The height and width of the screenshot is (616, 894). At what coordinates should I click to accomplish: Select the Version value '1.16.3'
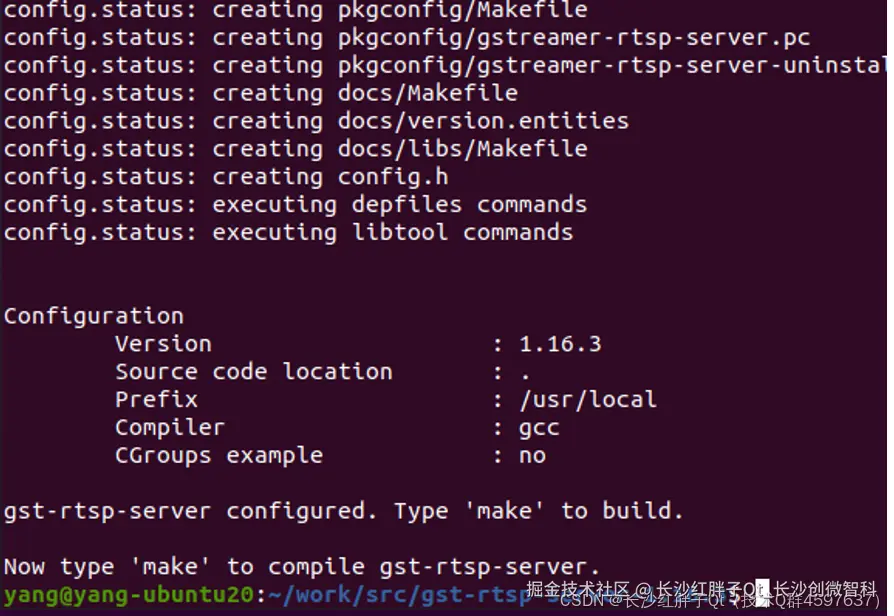point(560,345)
